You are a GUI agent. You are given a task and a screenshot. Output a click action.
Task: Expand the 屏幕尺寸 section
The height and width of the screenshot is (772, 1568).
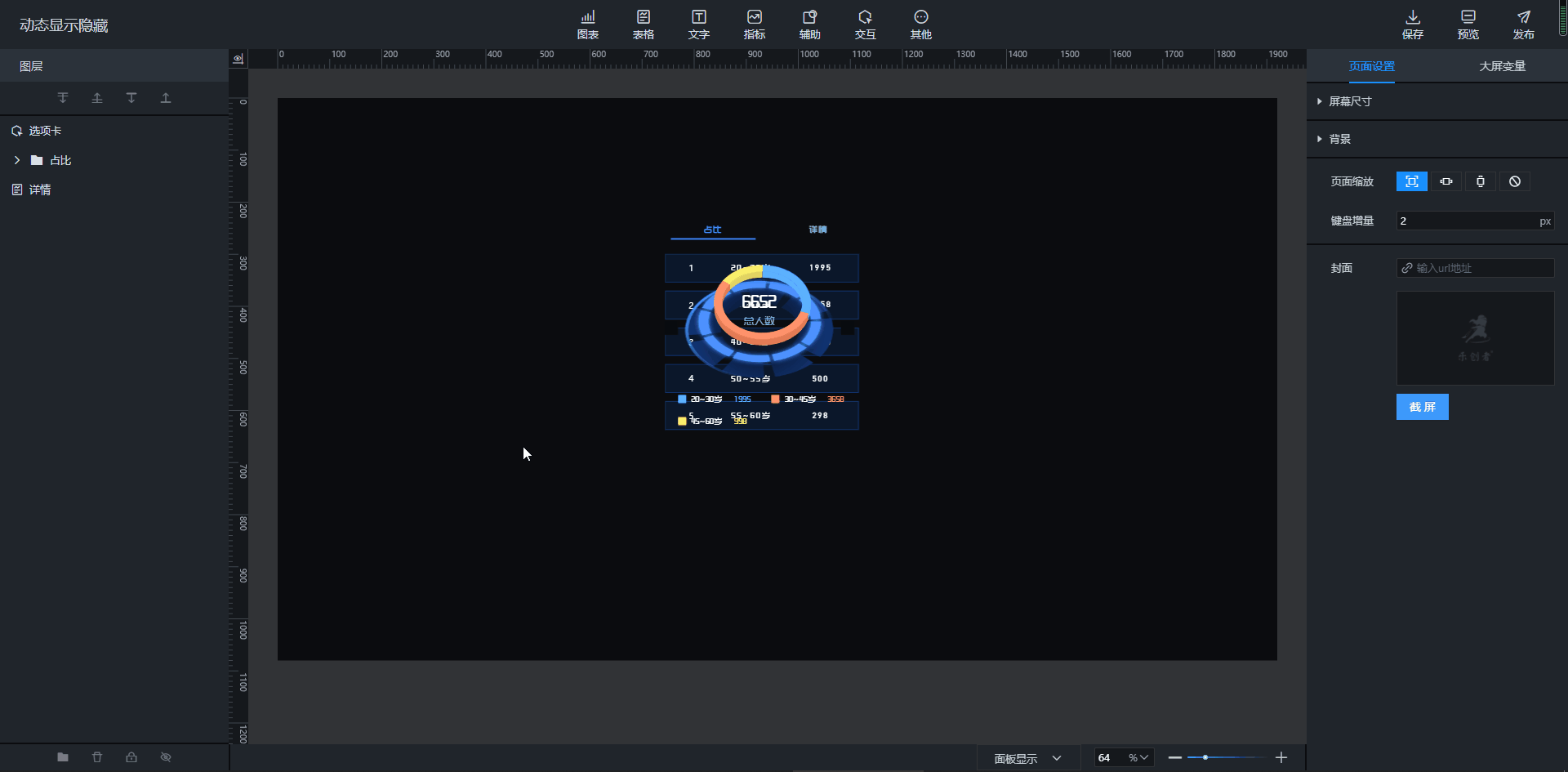tap(1350, 101)
